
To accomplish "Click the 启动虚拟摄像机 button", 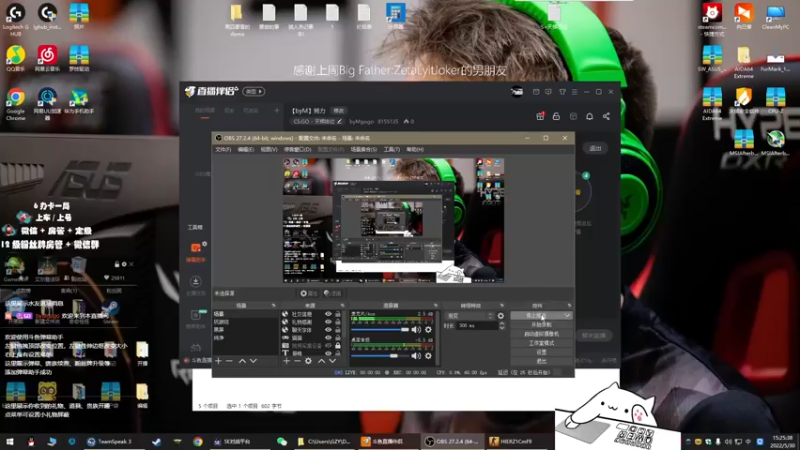I will pos(541,334).
